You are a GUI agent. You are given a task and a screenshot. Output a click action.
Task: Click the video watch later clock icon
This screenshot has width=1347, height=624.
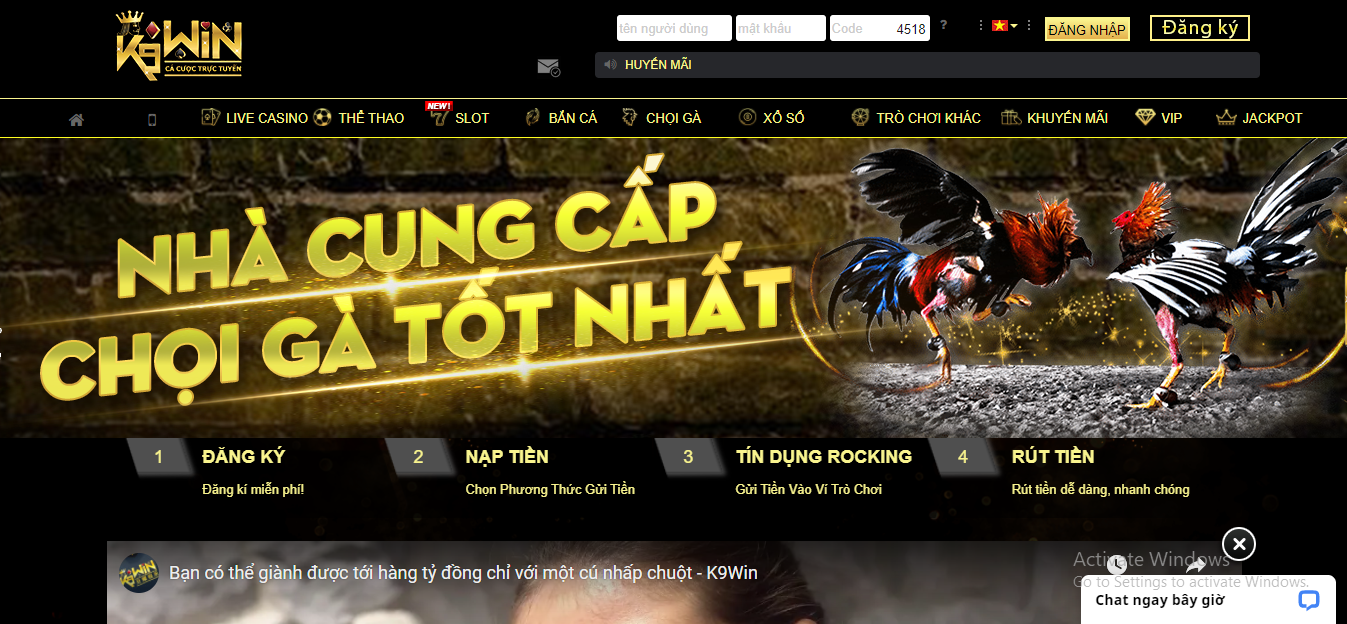(1117, 566)
